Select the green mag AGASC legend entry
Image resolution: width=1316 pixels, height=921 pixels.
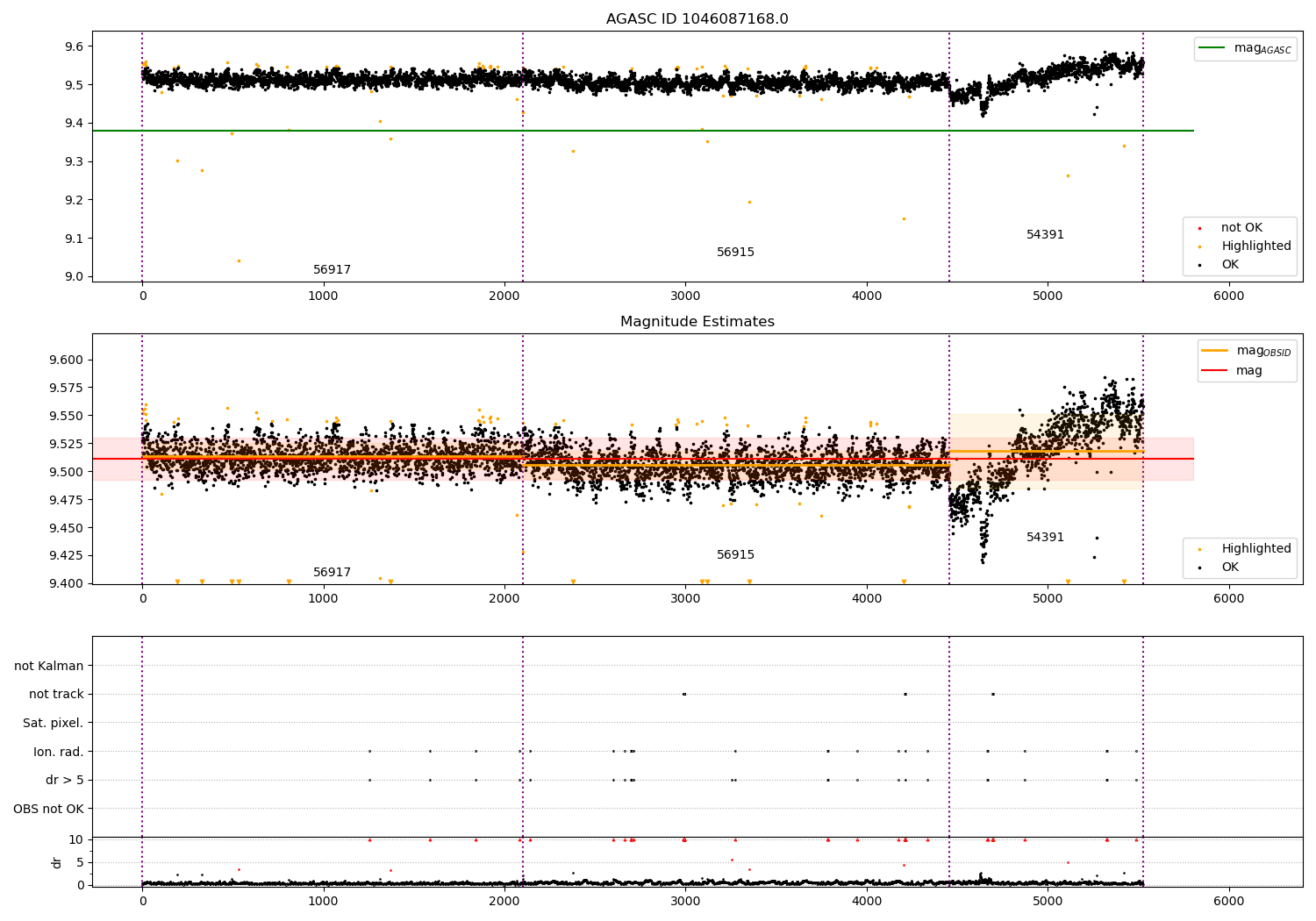1245,48
